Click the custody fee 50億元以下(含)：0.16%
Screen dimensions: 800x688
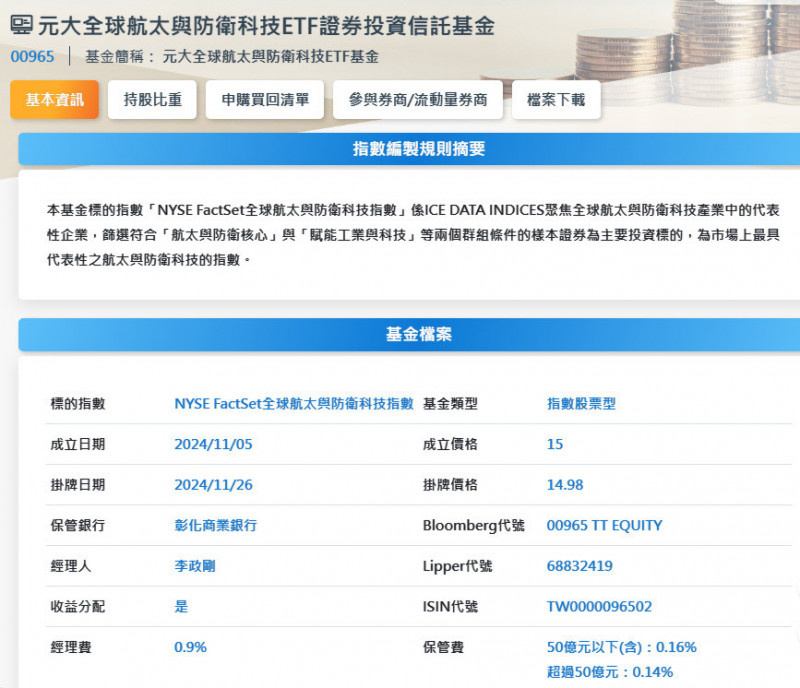[621, 647]
